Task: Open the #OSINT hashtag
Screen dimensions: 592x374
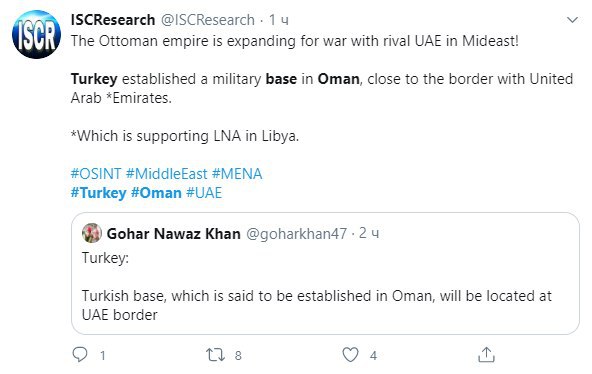Action: (96, 174)
